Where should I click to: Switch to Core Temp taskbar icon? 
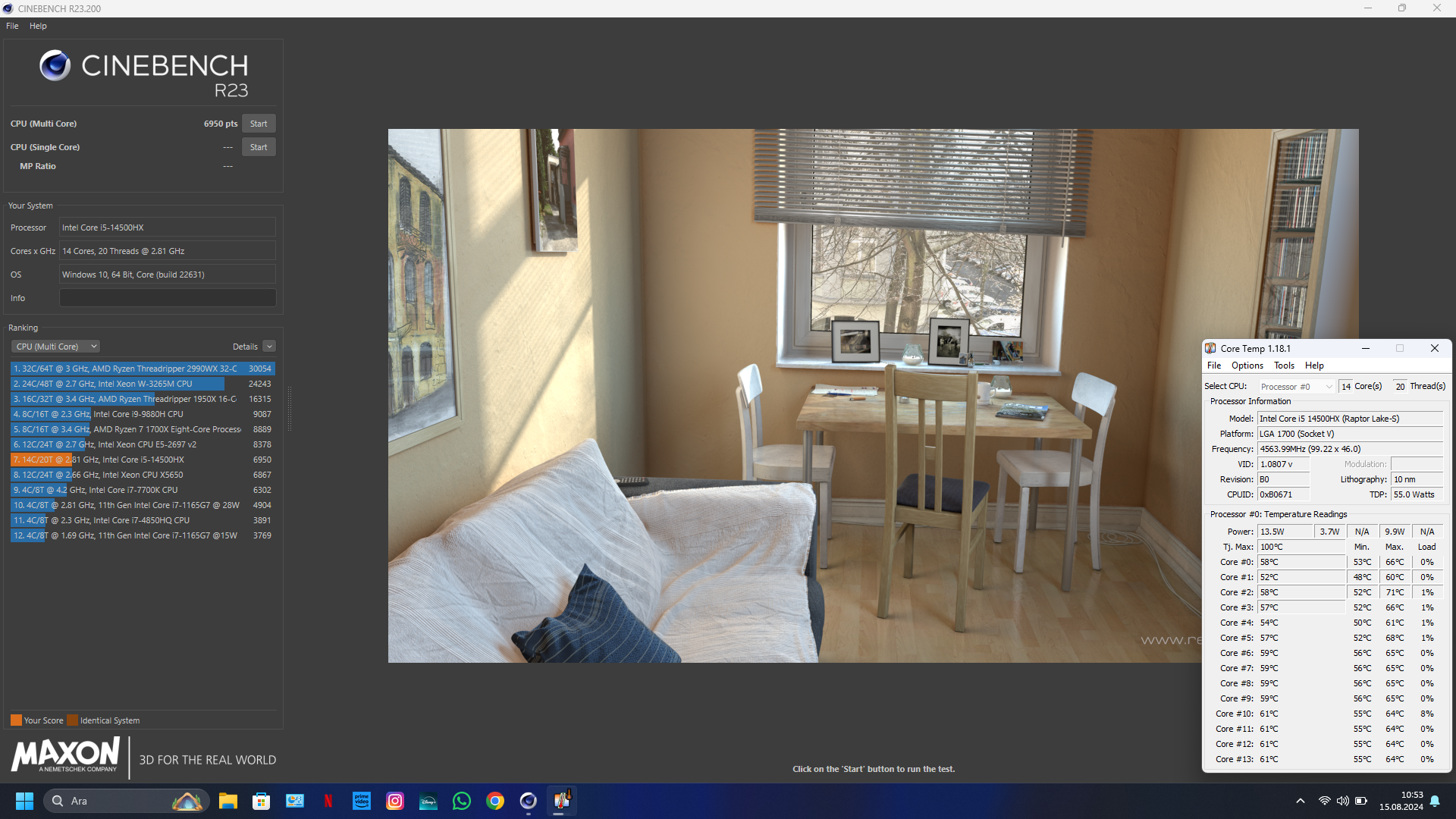pyautogui.click(x=562, y=801)
